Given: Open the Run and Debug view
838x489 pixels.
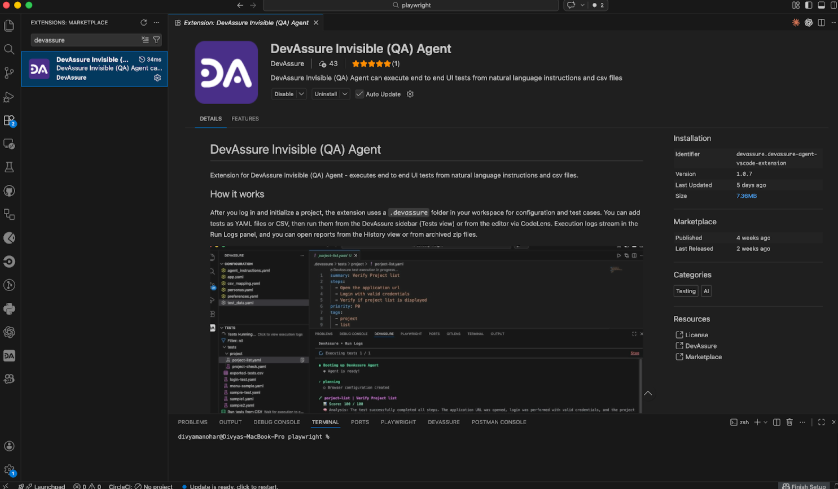Looking at the screenshot, I should tap(9, 97).
